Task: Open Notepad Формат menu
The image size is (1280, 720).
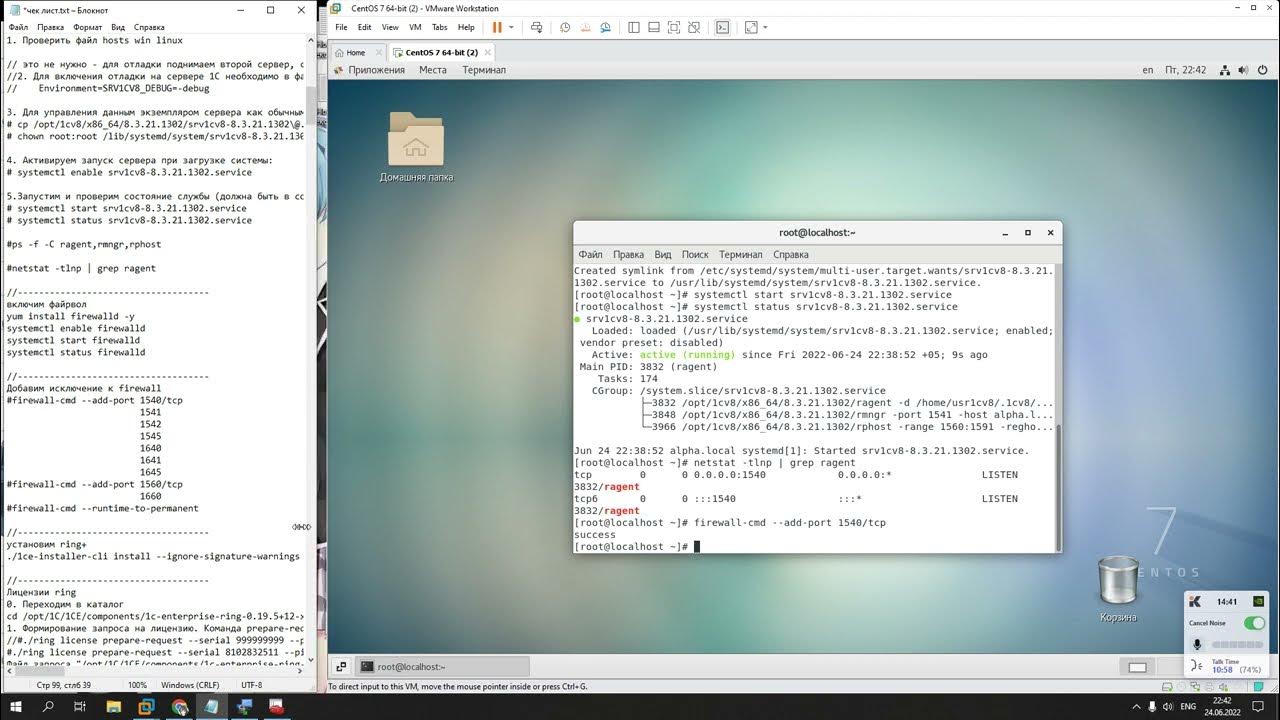Action: (87, 27)
